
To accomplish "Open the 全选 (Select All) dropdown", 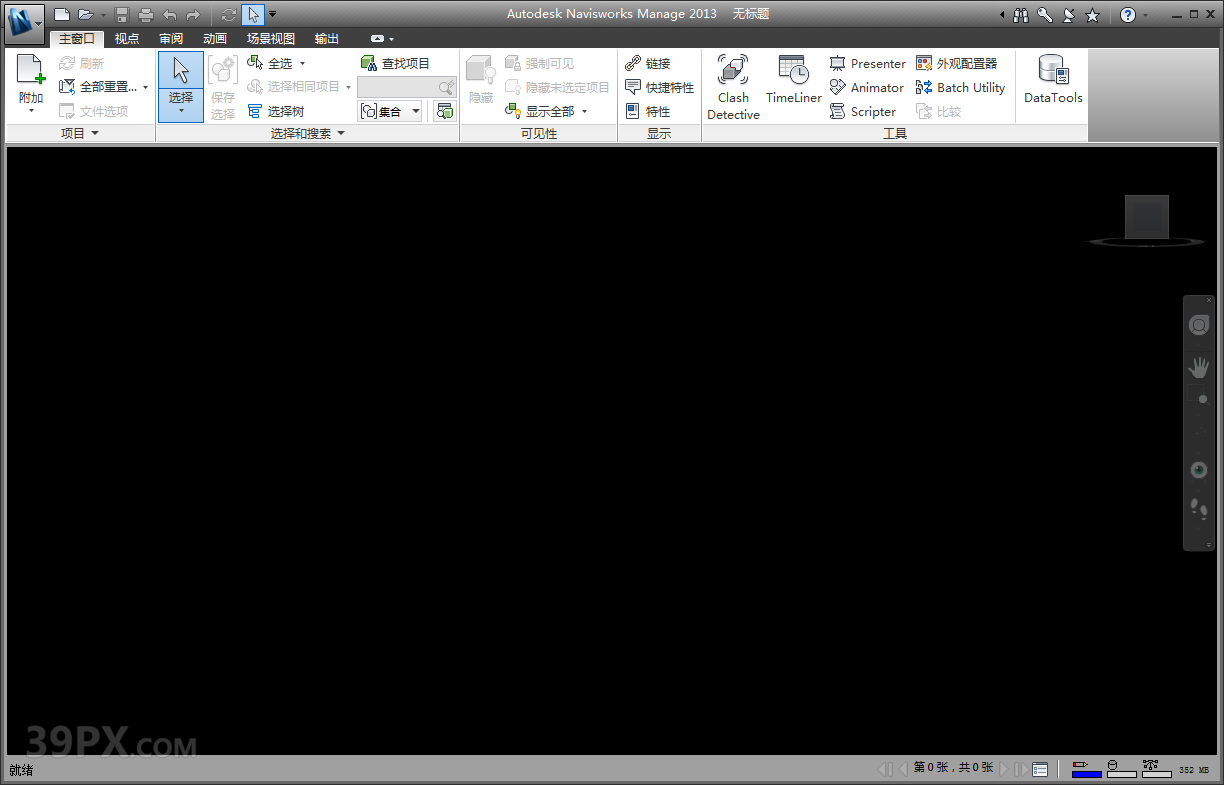I will coord(302,62).
